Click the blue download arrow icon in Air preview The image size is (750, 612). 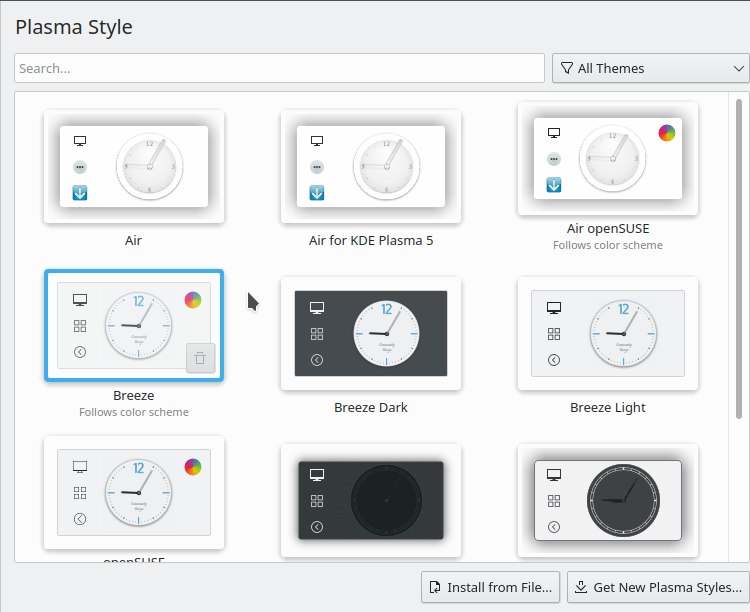[80, 193]
